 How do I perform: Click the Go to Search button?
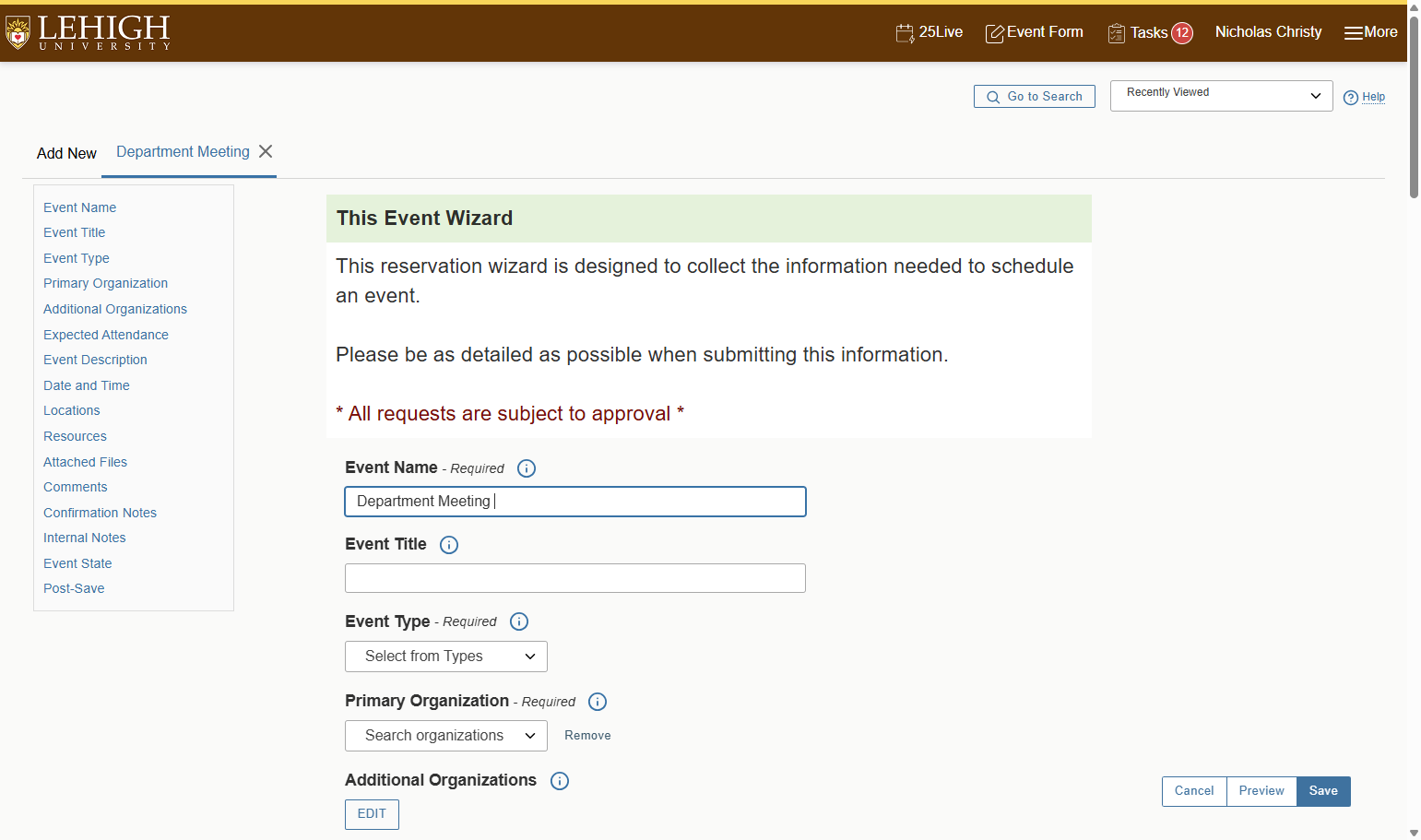click(x=1035, y=97)
